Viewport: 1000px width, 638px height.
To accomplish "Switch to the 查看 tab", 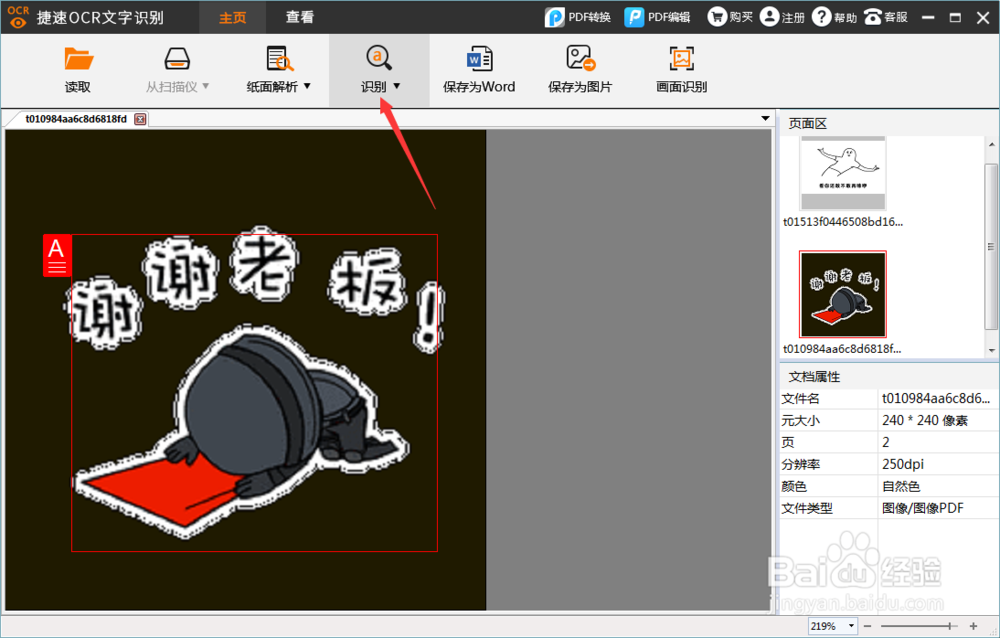I will [x=300, y=17].
